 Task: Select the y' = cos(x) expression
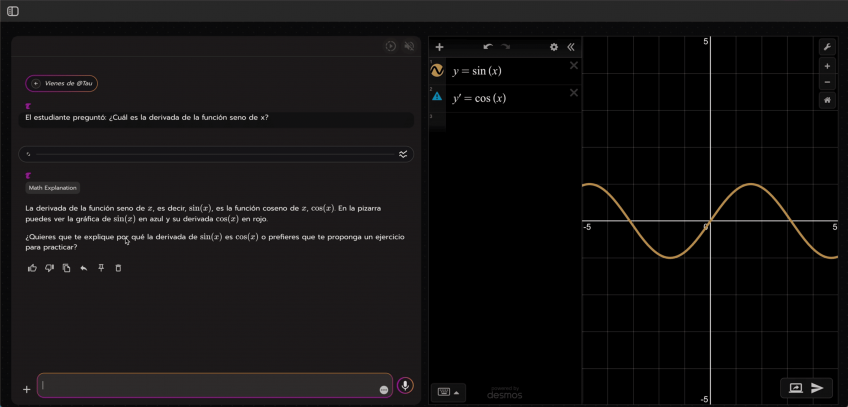[479, 98]
